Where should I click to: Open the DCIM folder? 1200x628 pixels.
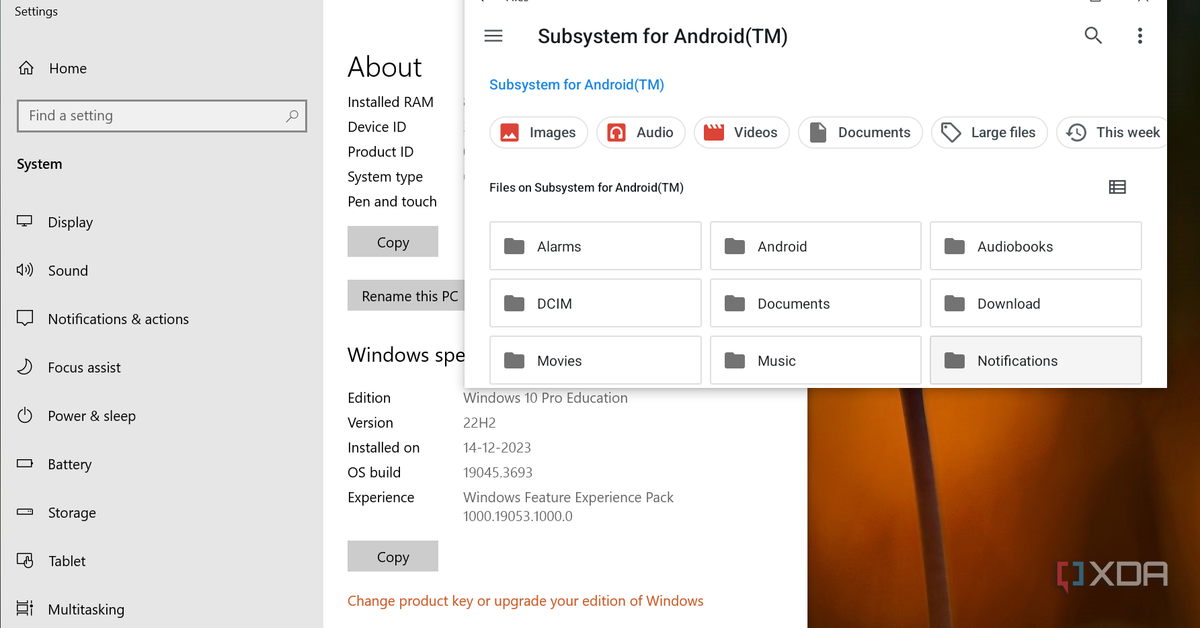click(x=595, y=304)
